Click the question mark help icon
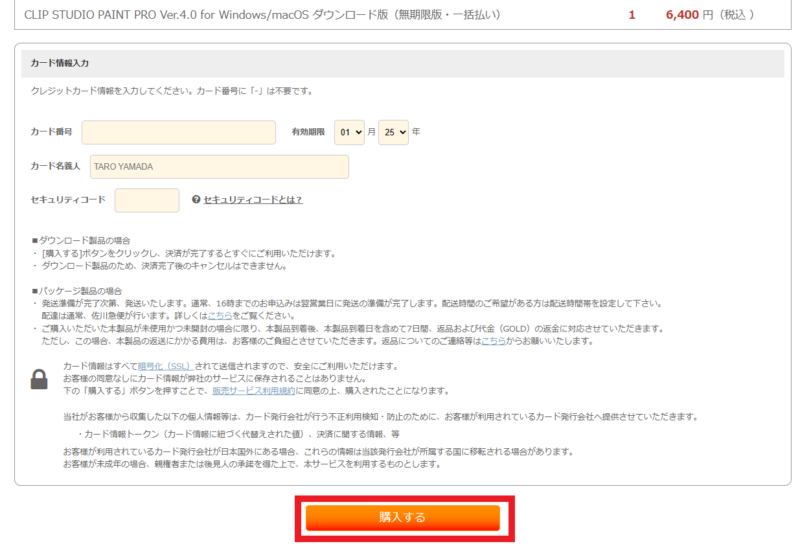The image size is (800, 546). point(196,200)
